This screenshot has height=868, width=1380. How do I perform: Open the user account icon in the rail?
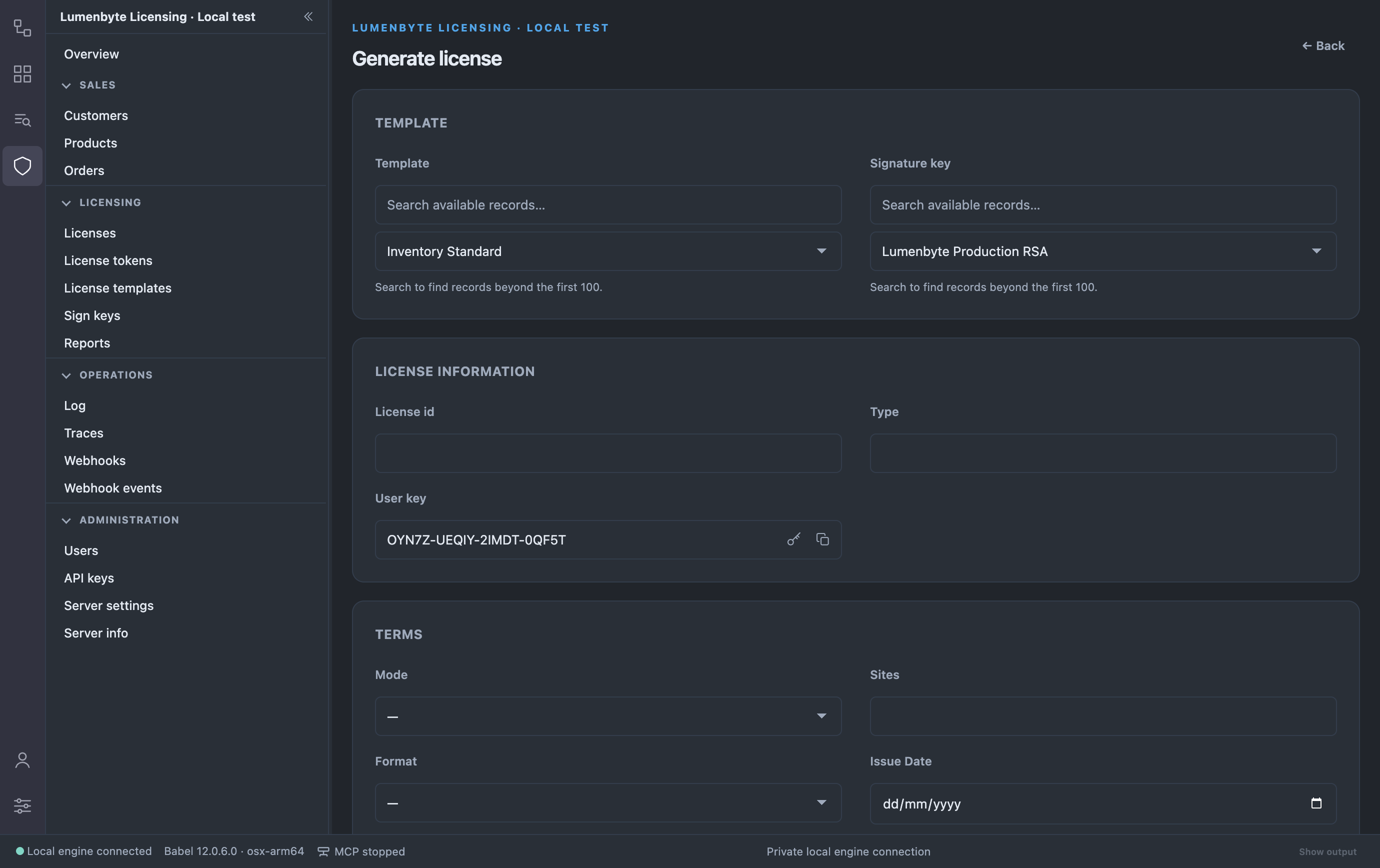pyautogui.click(x=22, y=760)
